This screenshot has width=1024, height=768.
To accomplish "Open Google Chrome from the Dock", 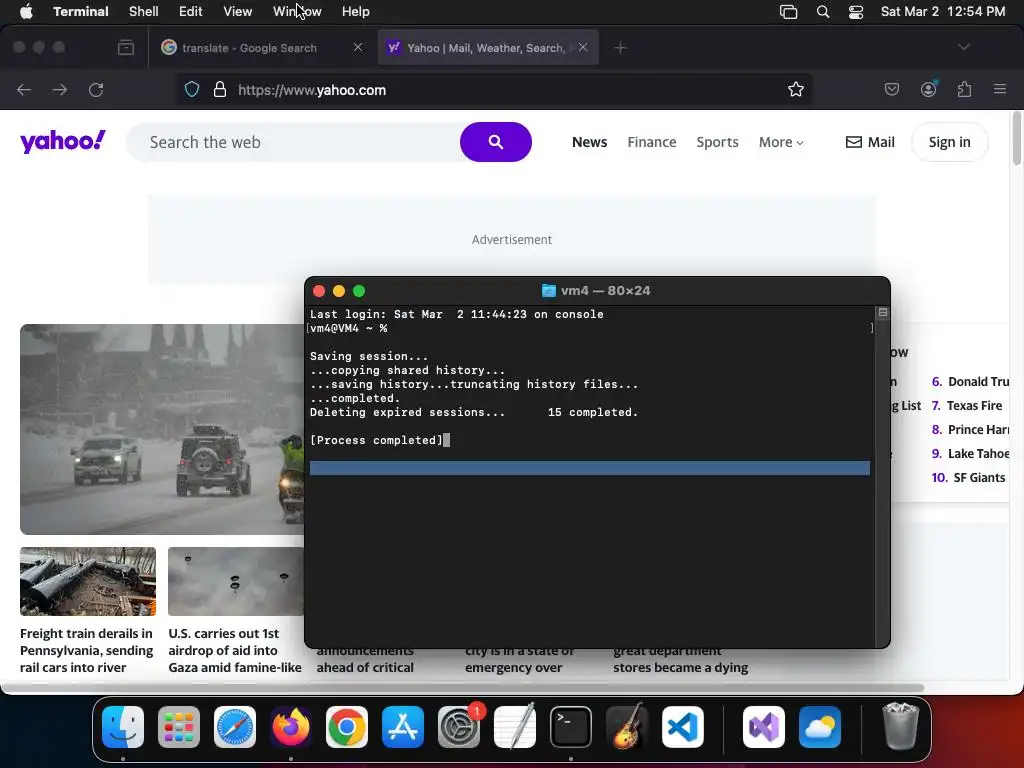I will click(x=347, y=727).
